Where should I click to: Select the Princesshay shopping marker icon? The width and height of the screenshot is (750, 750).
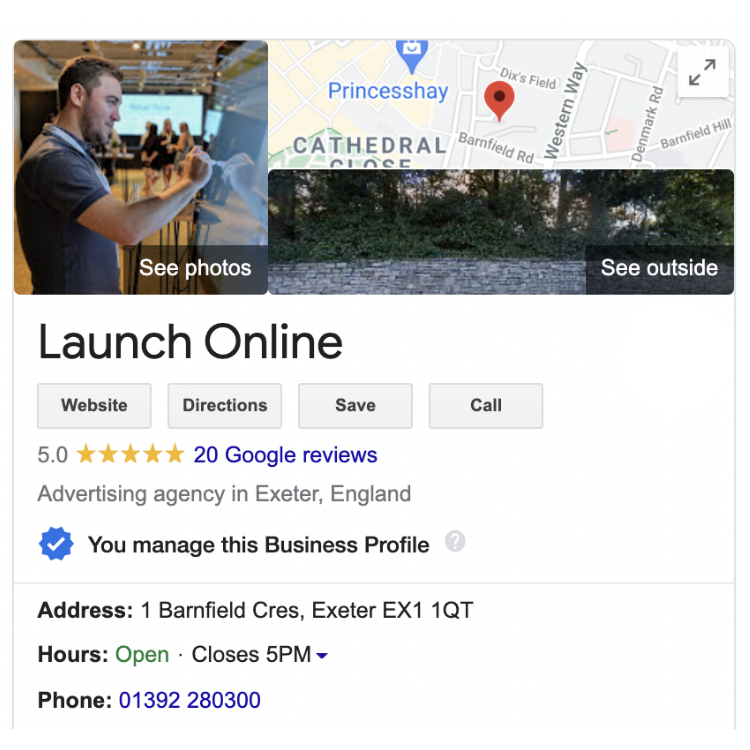click(x=412, y=56)
